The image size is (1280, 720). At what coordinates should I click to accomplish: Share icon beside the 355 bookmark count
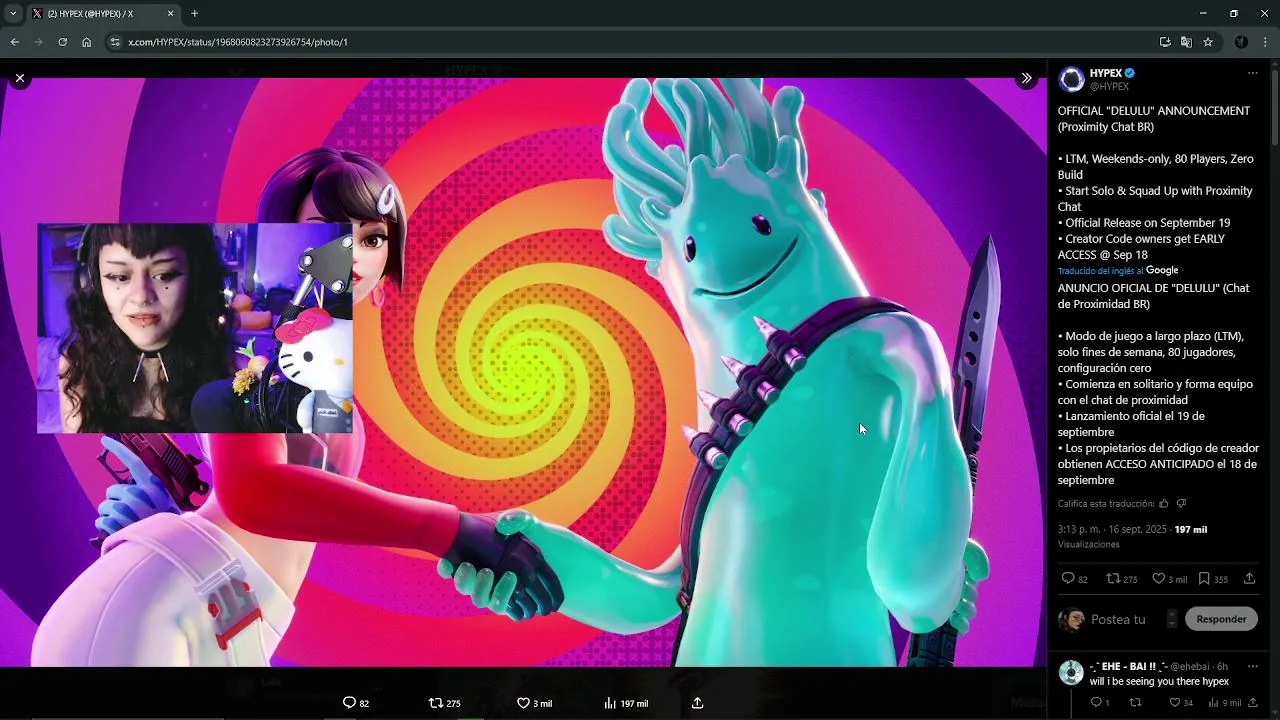click(1250, 578)
